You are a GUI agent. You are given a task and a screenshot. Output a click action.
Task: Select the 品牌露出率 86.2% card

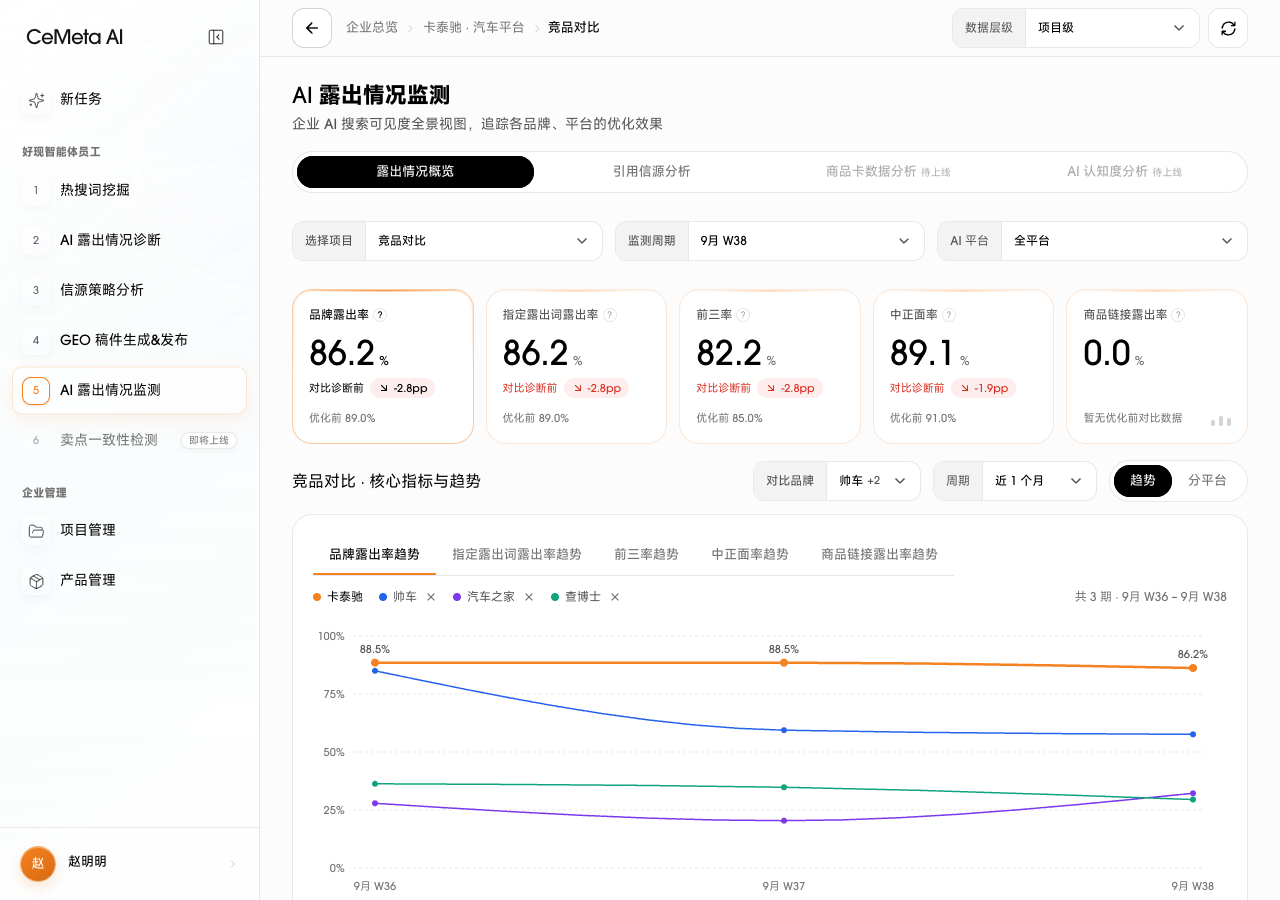383,367
